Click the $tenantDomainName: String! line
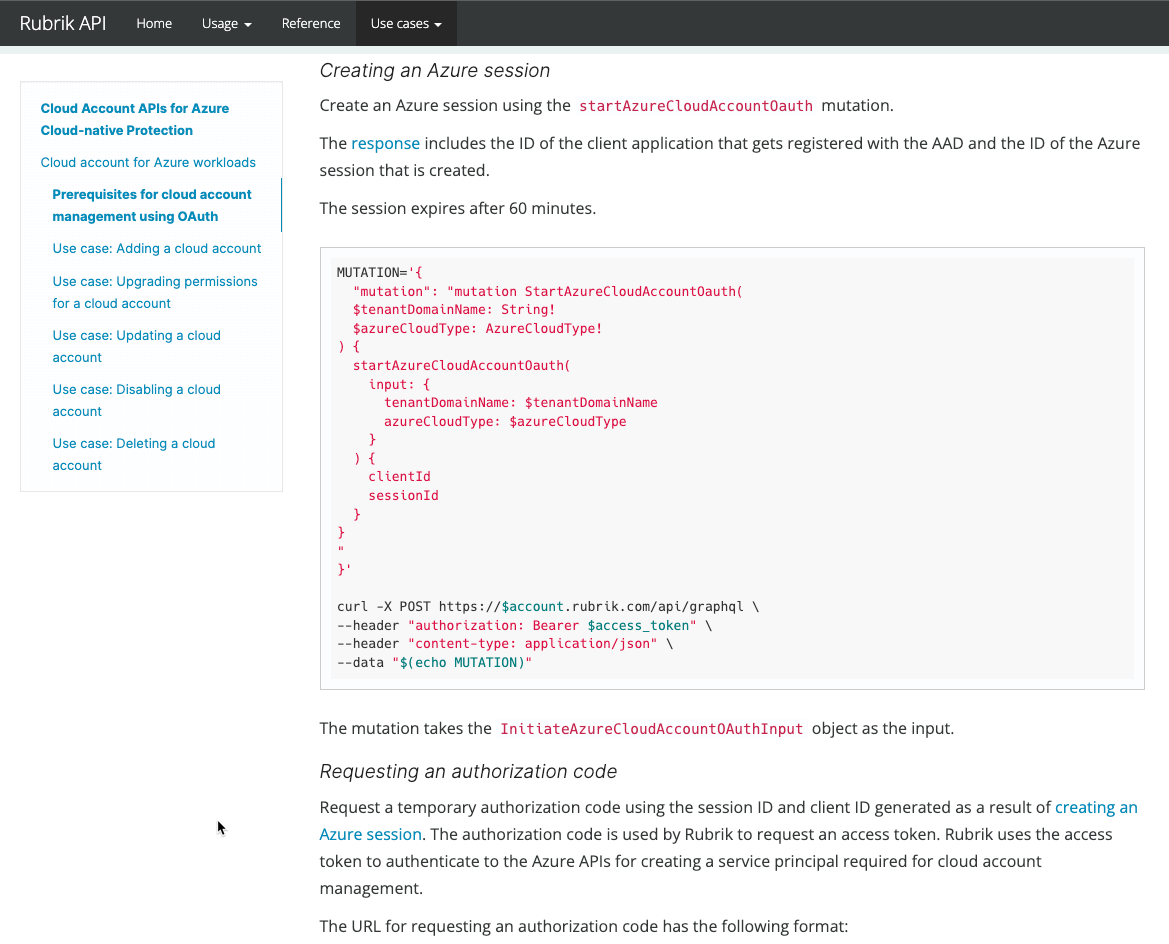1169x944 pixels. (454, 309)
